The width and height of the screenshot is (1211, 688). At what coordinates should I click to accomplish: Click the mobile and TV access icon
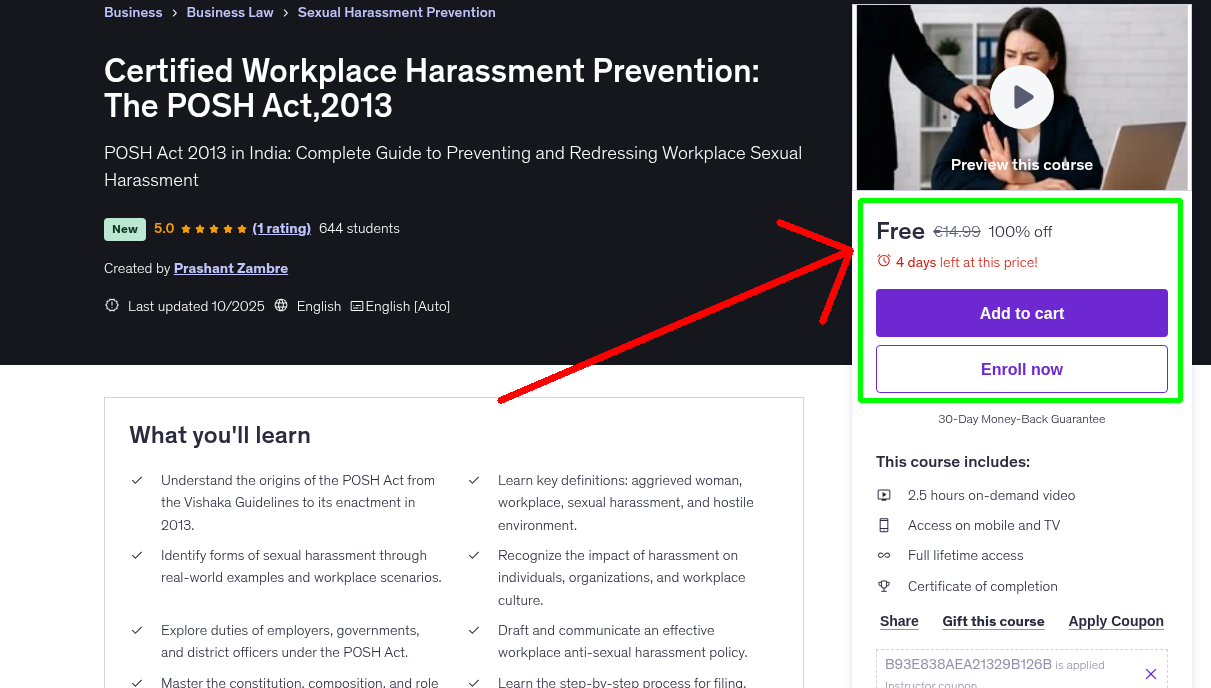pos(884,524)
